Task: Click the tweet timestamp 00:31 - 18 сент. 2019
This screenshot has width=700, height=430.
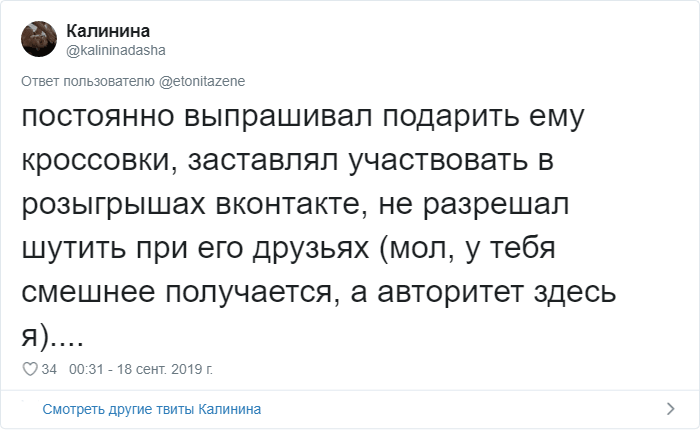Action: point(141,370)
